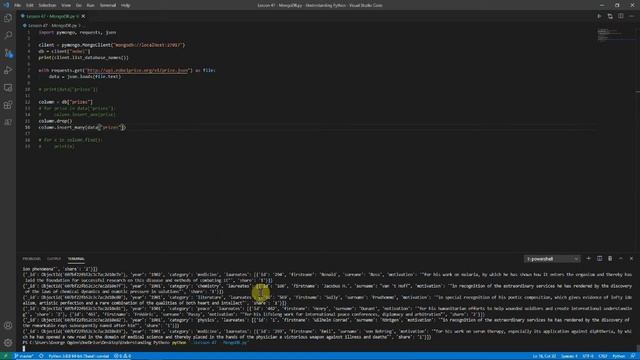Screen dimensions: 640x360
Task: Change the Python language mode status item
Action: pyautogui.click(x=618, y=356)
